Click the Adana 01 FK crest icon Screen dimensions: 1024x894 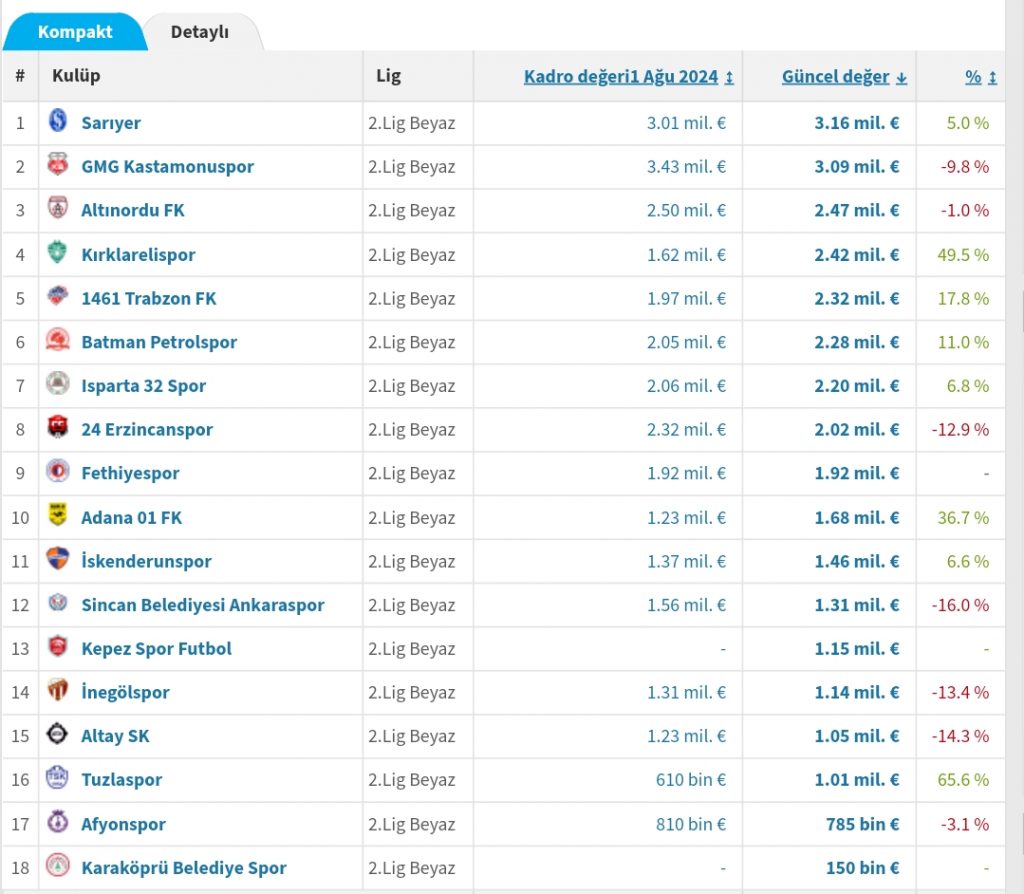pyautogui.click(x=58, y=515)
